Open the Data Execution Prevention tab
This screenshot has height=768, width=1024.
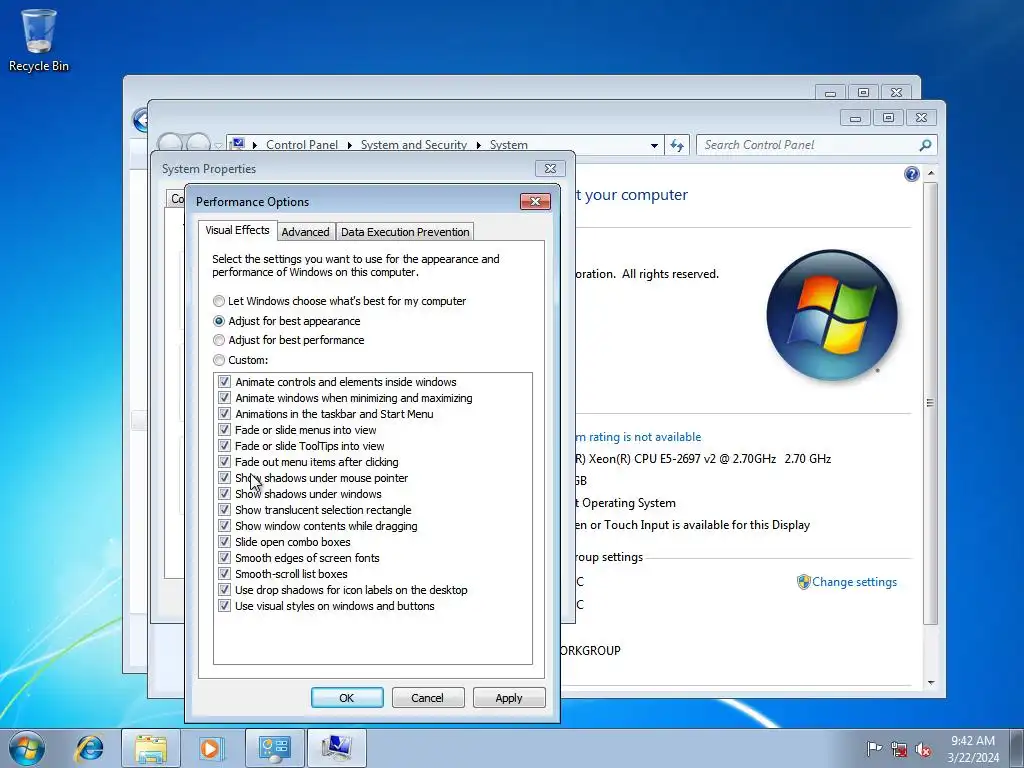[x=405, y=232]
